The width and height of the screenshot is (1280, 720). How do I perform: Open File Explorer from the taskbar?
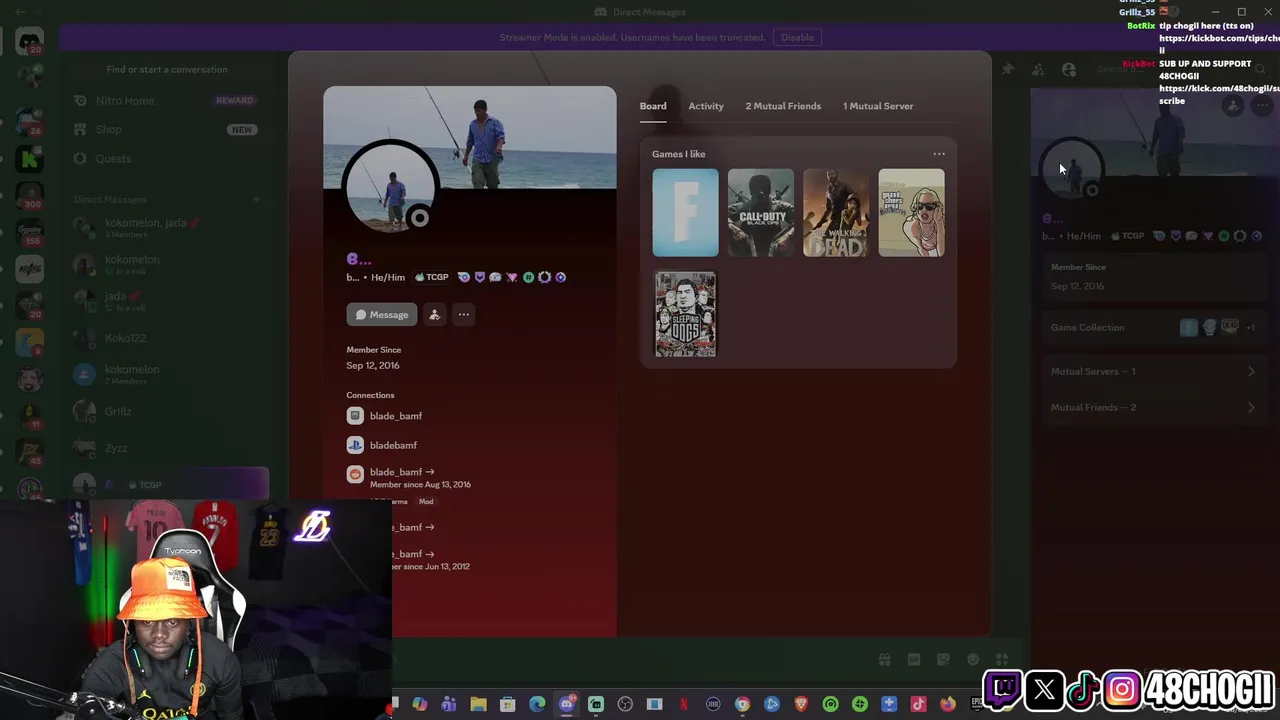click(x=478, y=705)
